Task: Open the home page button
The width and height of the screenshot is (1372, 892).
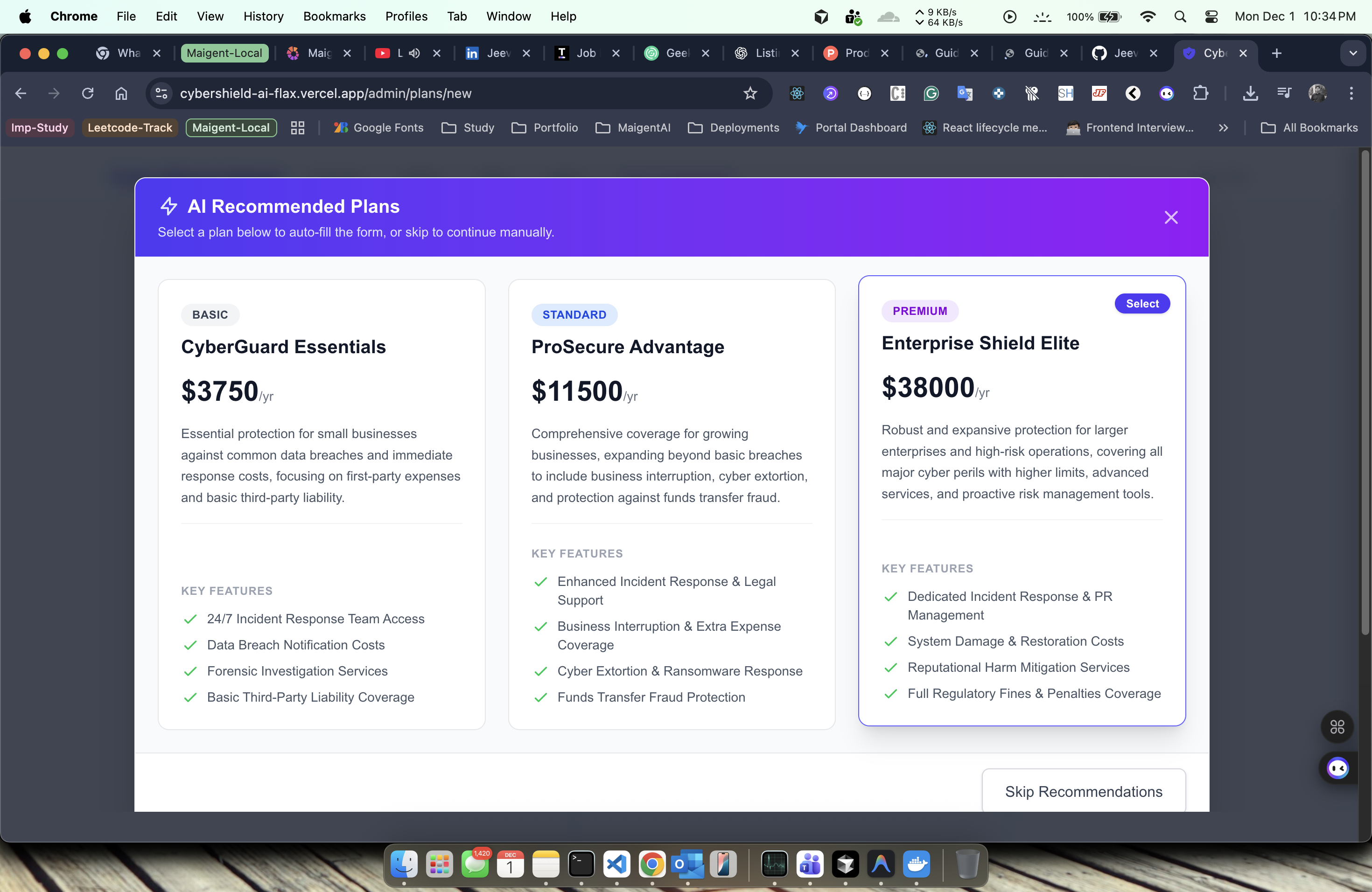Action: pos(121,93)
